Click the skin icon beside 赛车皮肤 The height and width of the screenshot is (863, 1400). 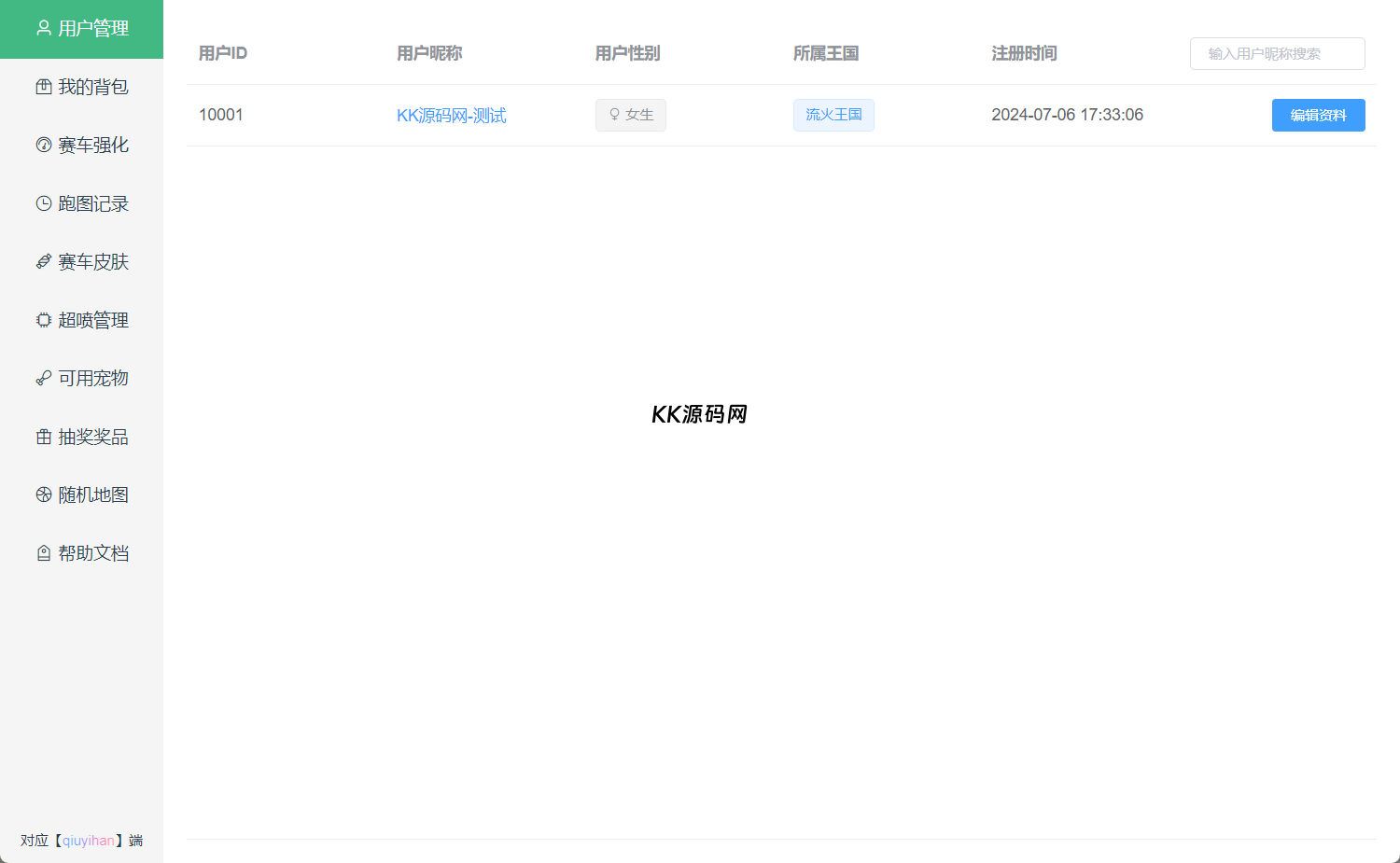[44, 262]
